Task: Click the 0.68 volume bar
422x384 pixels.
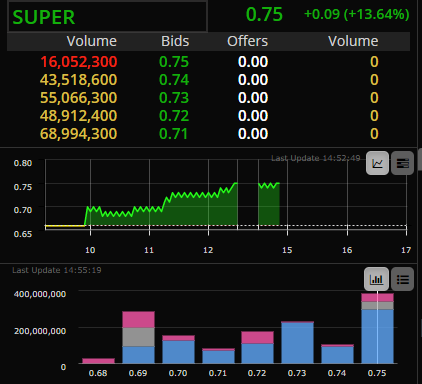Action: [x=98, y=361]
